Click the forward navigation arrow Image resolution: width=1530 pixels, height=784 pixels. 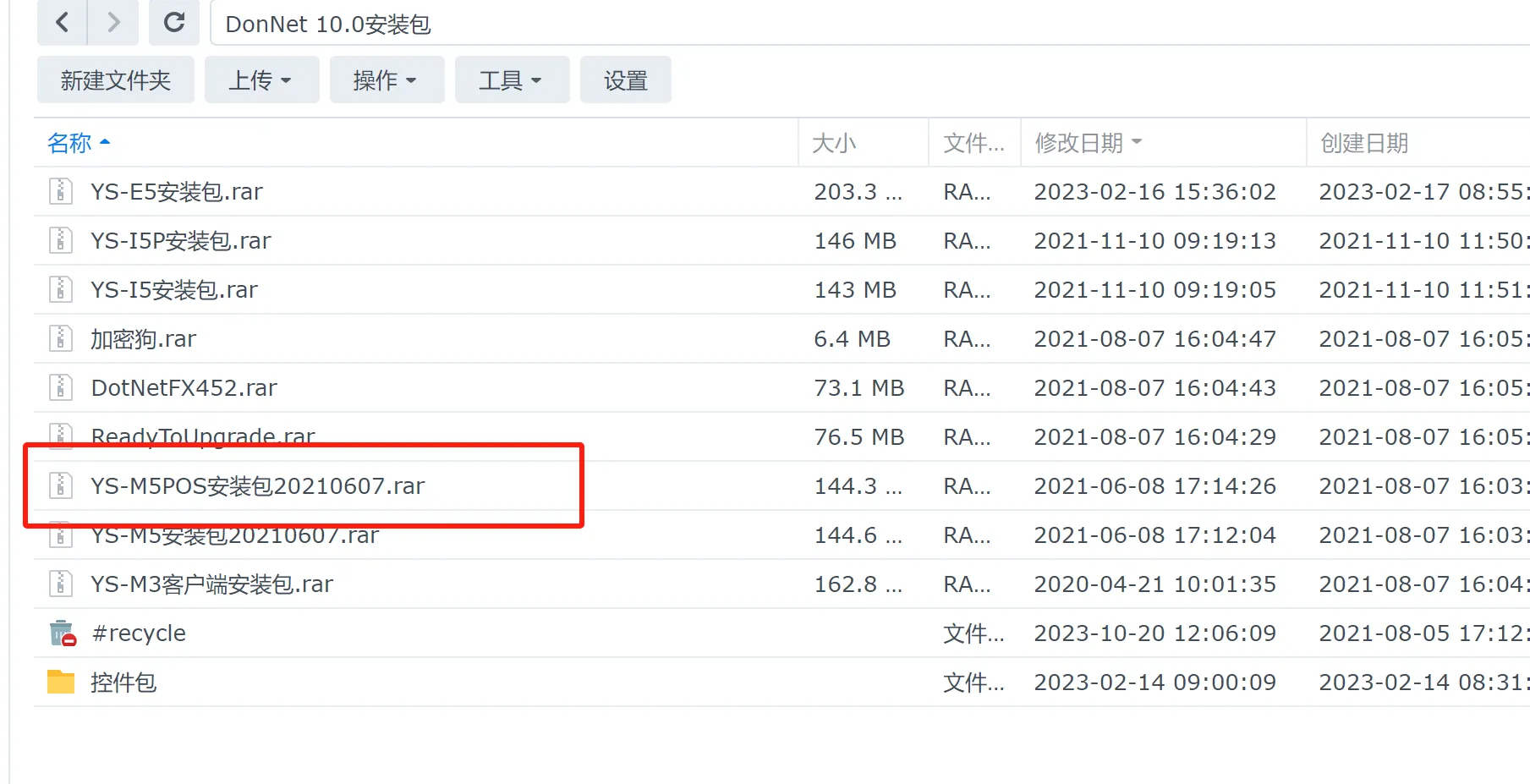coord(113,22)
